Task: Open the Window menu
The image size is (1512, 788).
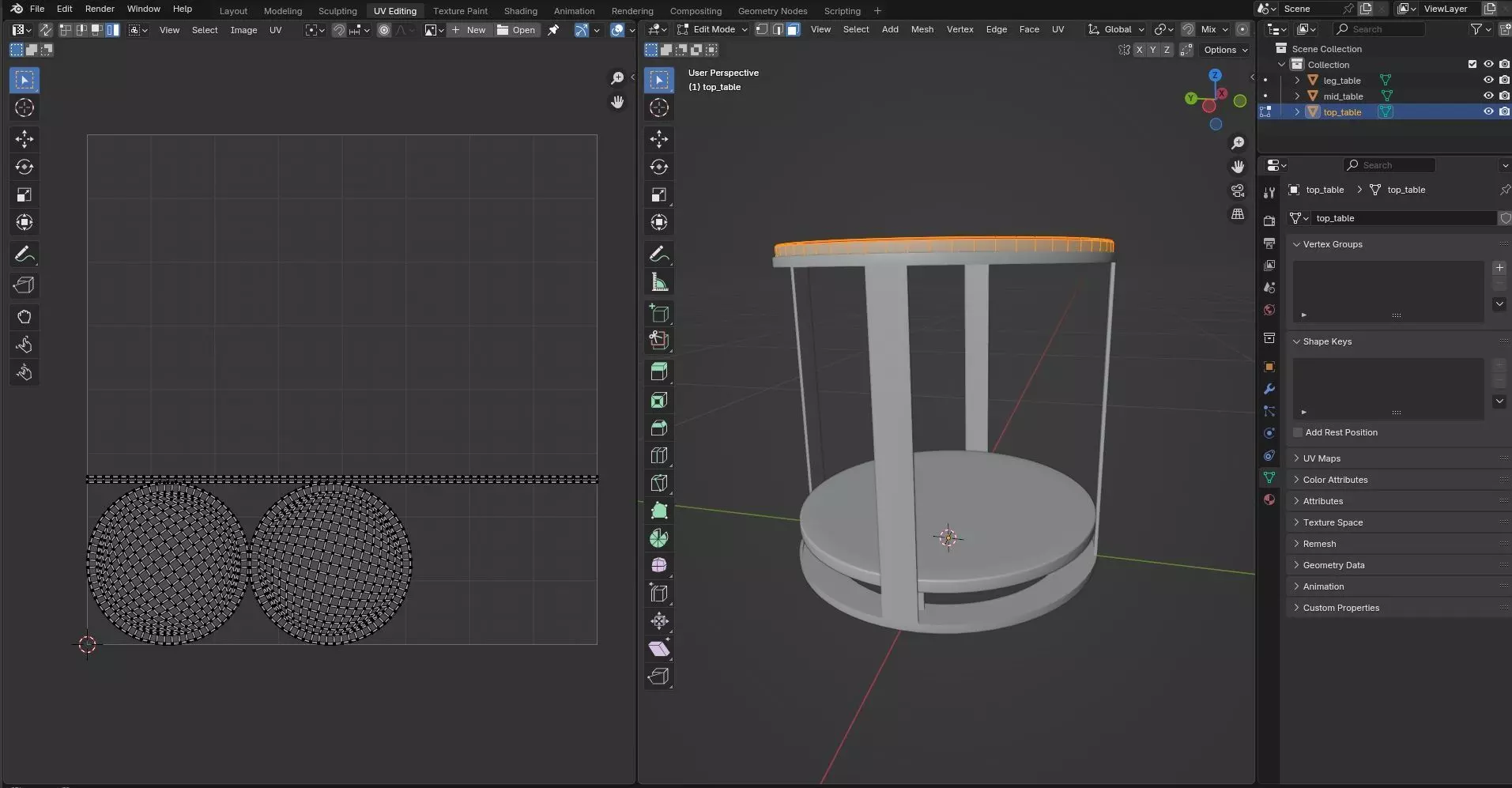Action: (x=143, y=9)
